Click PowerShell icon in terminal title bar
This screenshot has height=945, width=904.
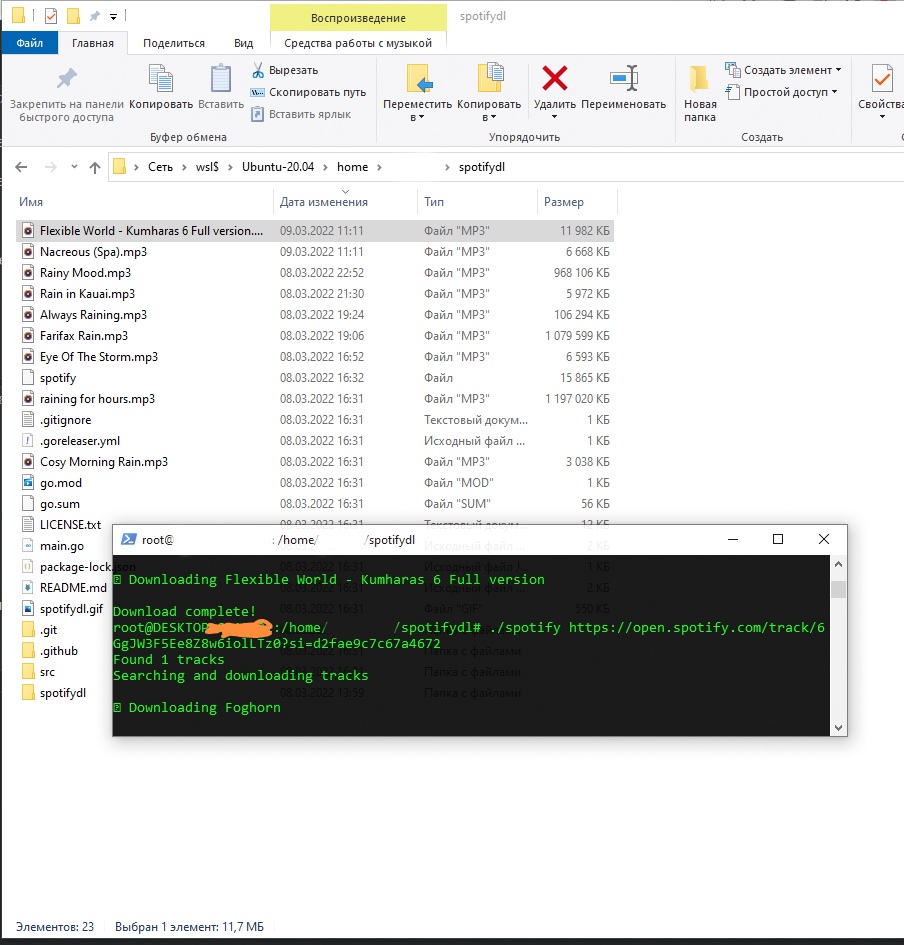tap(128, 539)
